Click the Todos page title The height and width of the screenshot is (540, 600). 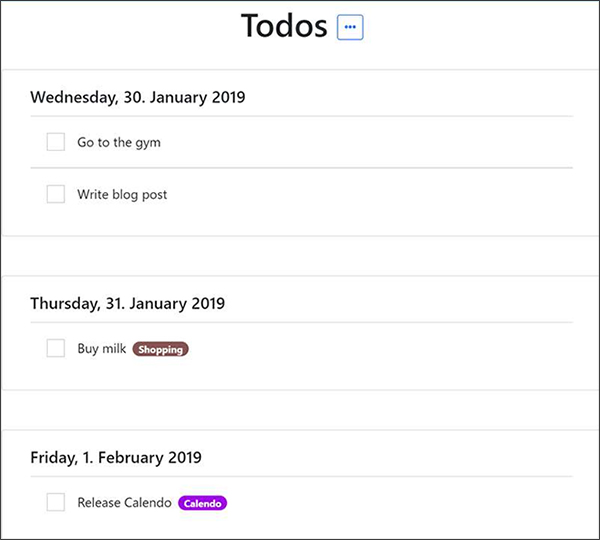(284, 26)
